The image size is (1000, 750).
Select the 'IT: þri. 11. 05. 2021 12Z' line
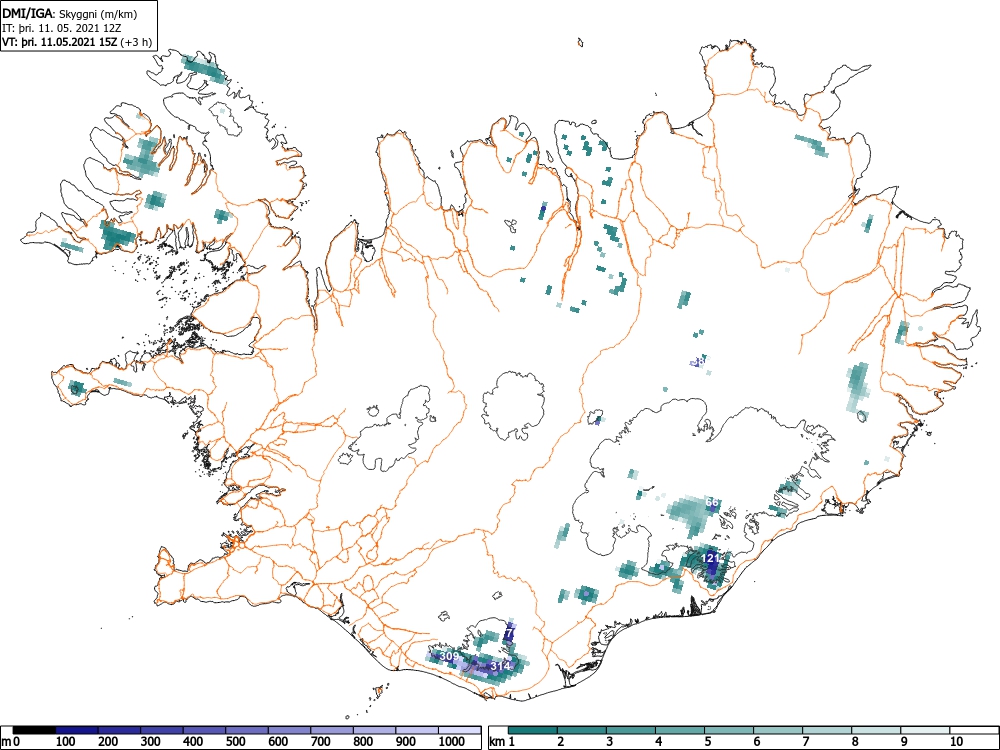tap(60, 29)
